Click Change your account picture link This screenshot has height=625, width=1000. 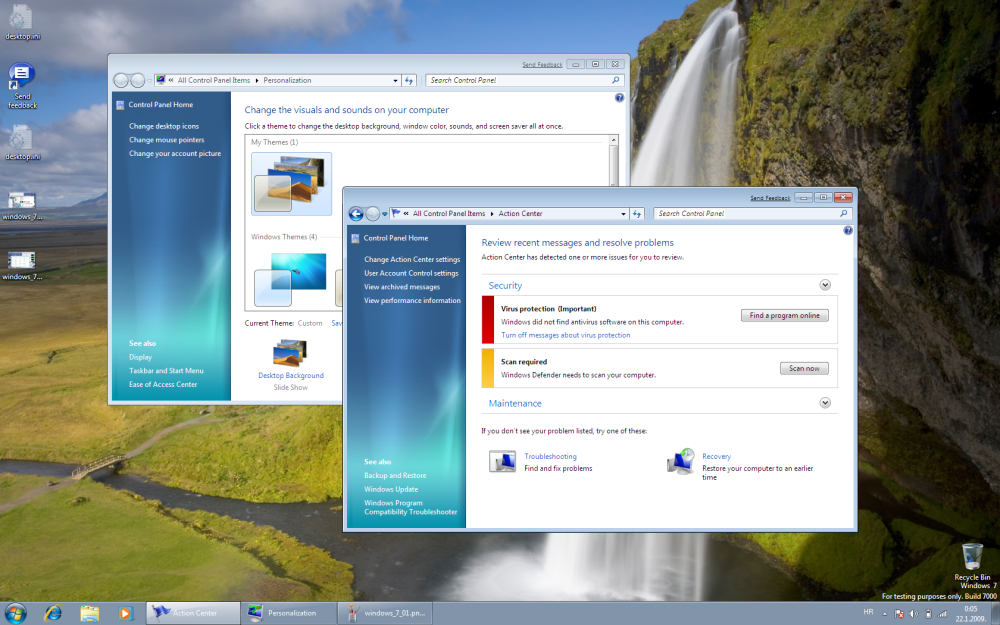click(x=175, y=154)
